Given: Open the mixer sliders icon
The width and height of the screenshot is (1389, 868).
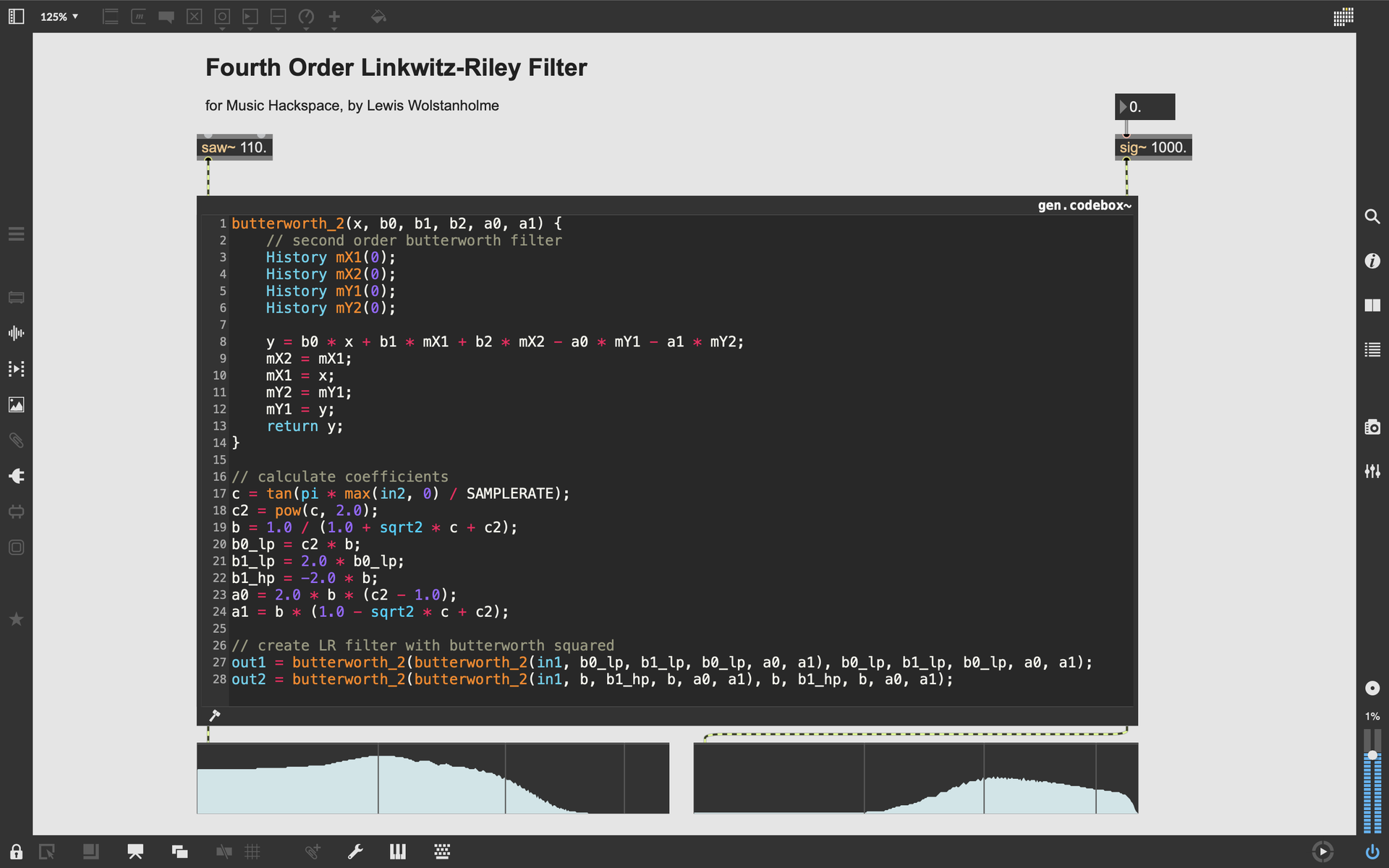Looking at the screenshot, I should pos(1372,472).
